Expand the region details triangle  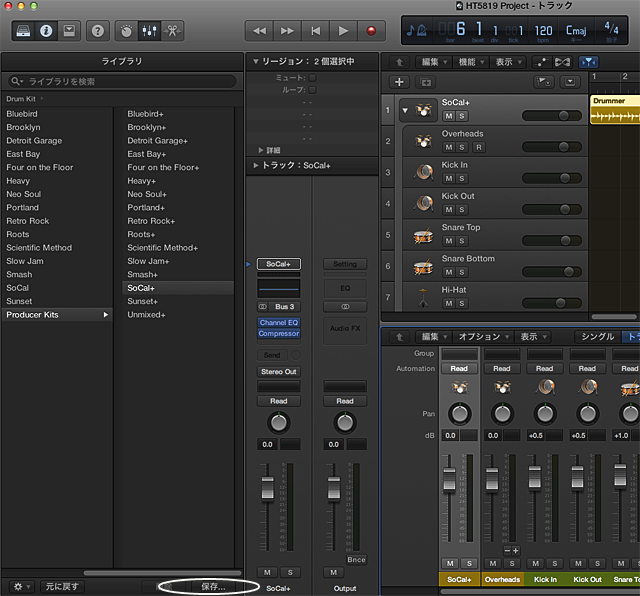tap(260, 150)
